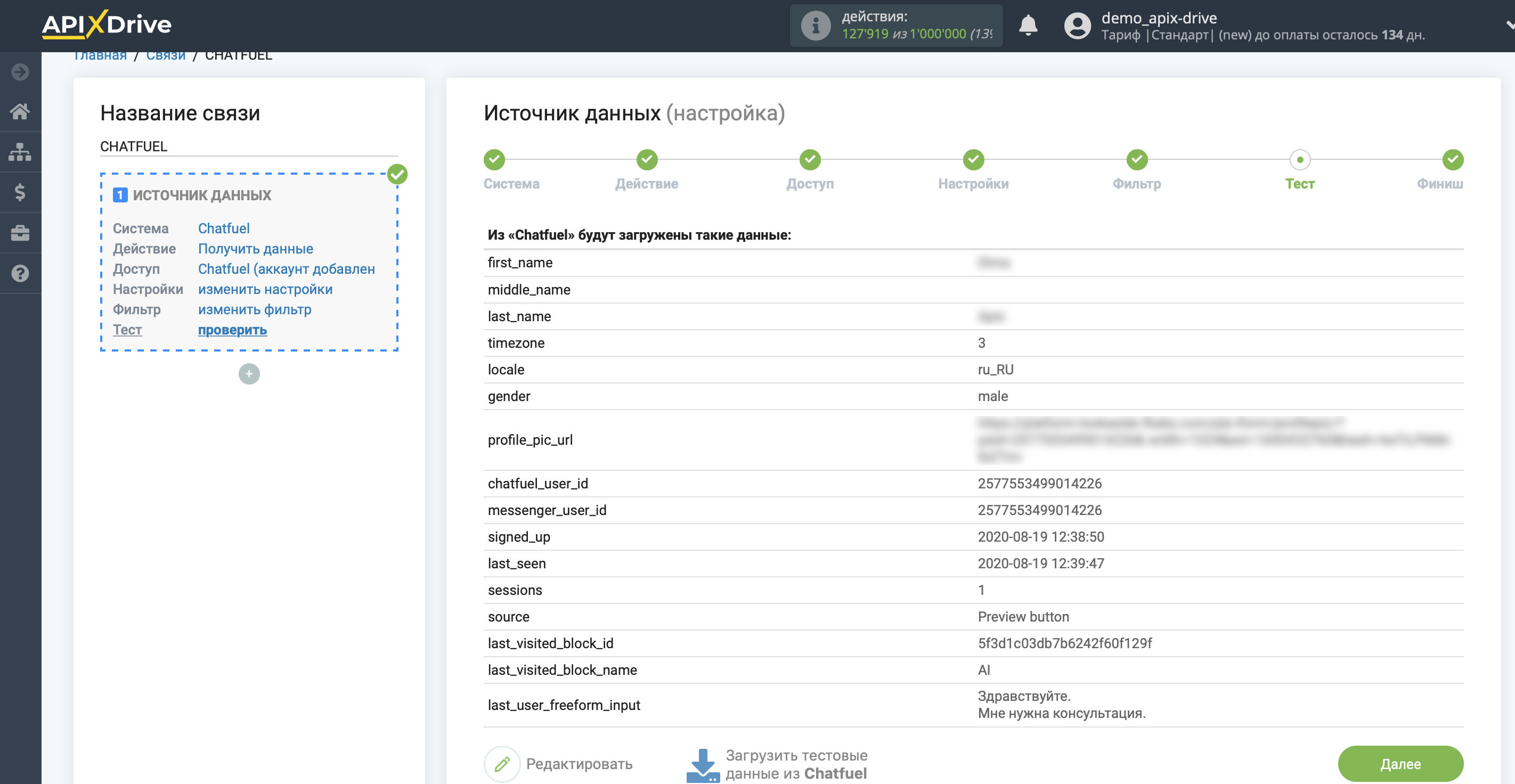Go to Фильтр step circle

point(1137,159)
